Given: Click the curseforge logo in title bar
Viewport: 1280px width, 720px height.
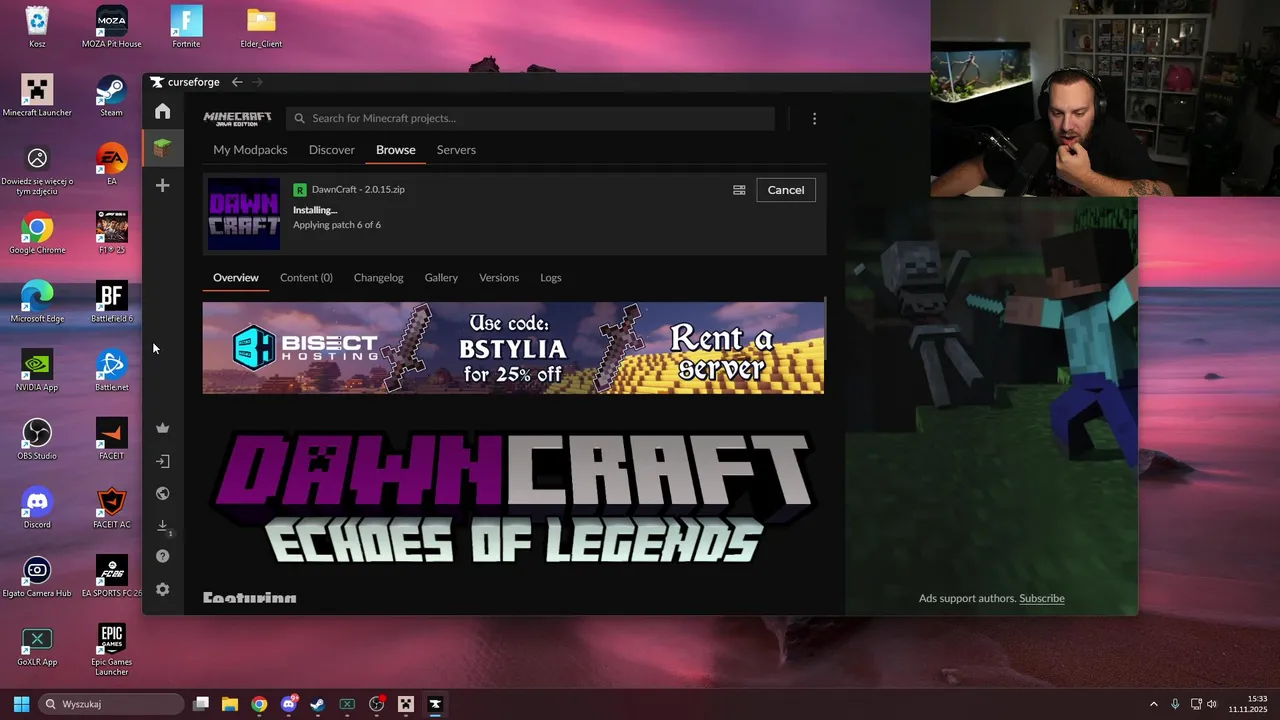Looking at the screenshot, I should (x=185, y=82).
